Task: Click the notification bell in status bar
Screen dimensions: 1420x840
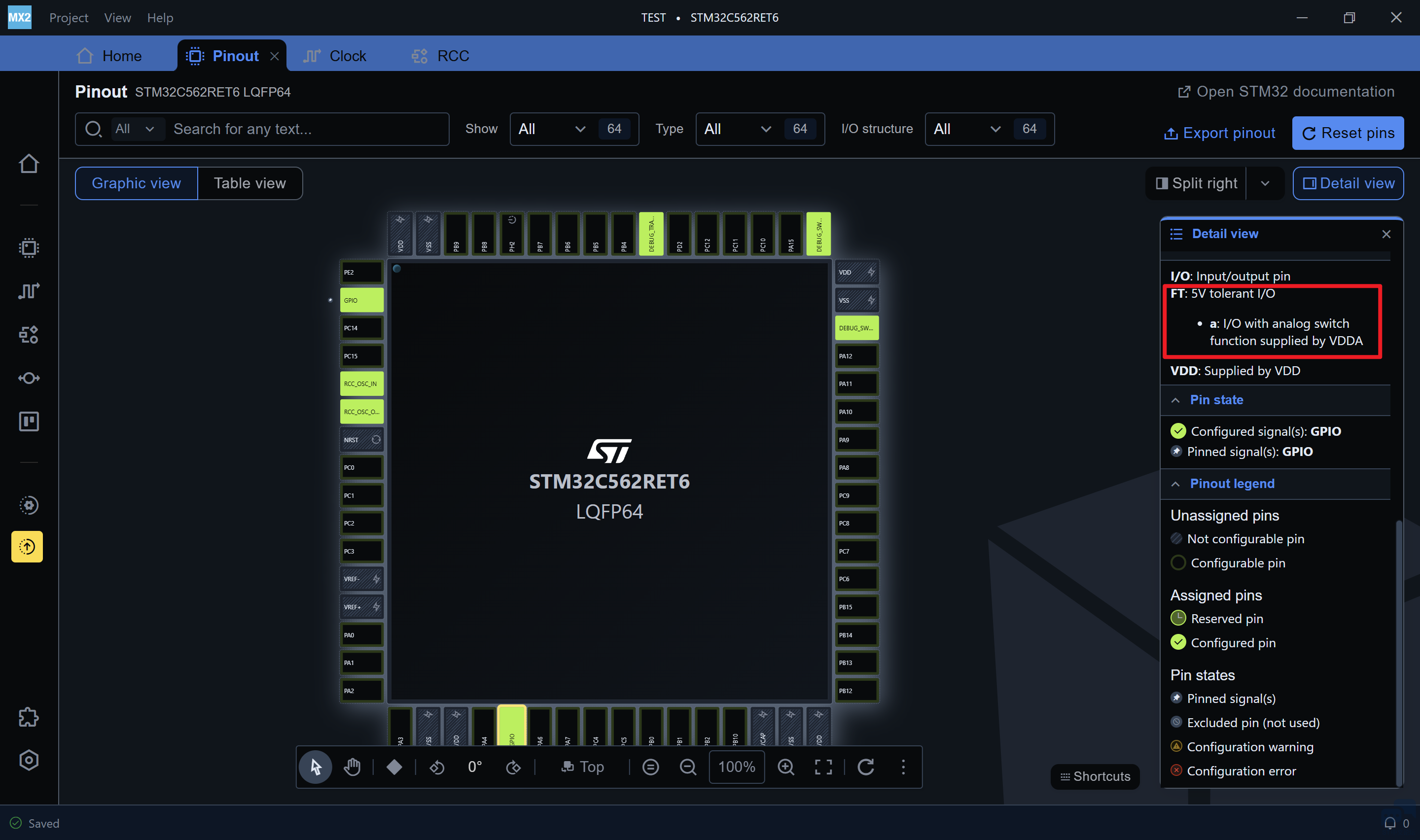Action: coord(1390,823)
